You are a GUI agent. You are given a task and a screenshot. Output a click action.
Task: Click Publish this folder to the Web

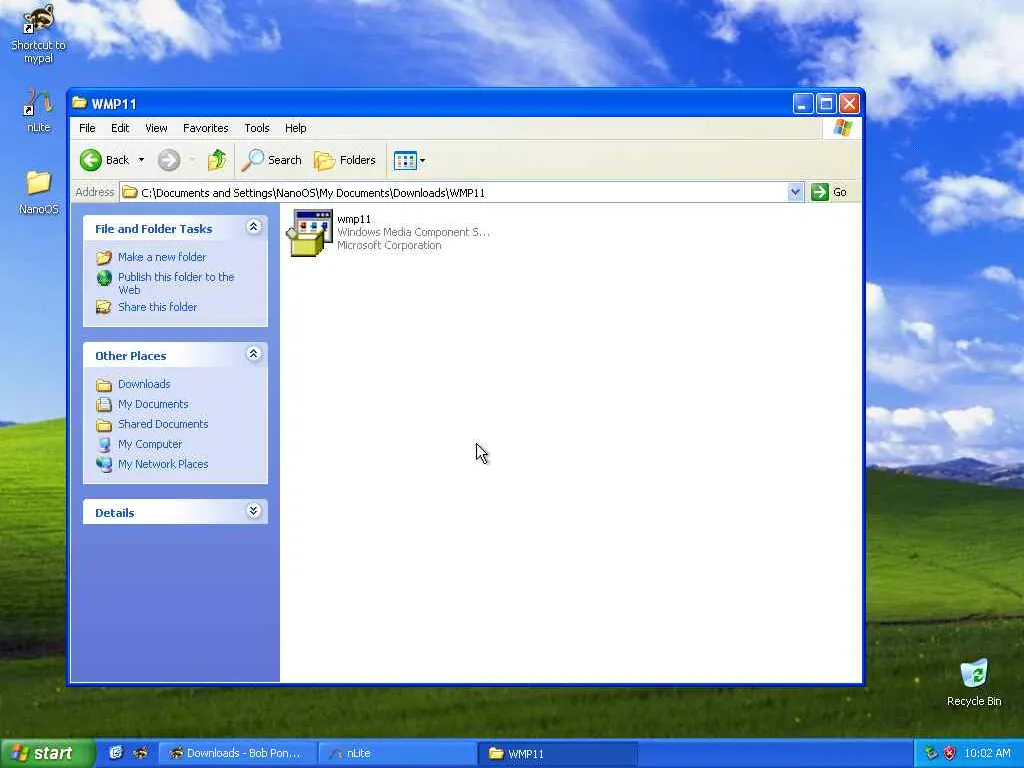point(176,283)
